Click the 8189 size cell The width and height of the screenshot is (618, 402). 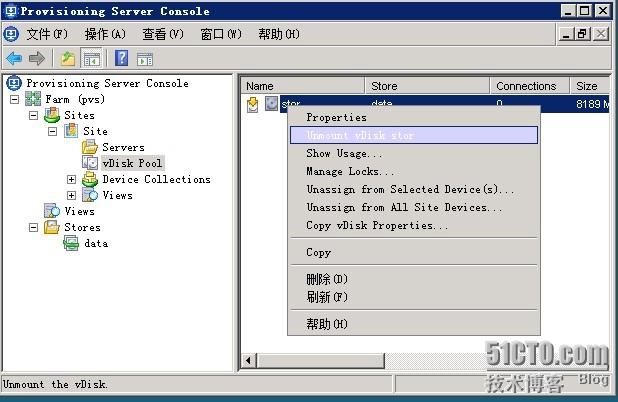tap(592, 104)
